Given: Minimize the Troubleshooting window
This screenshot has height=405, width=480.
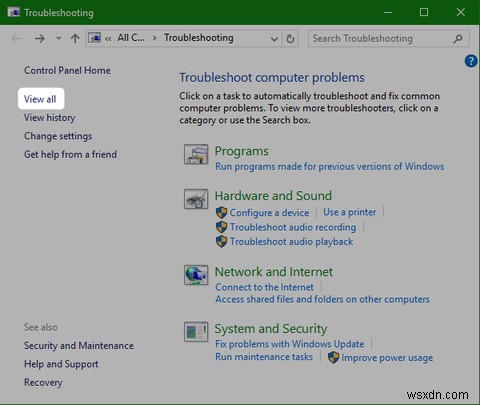Looking at the screenshot, I should pos(388,12).
